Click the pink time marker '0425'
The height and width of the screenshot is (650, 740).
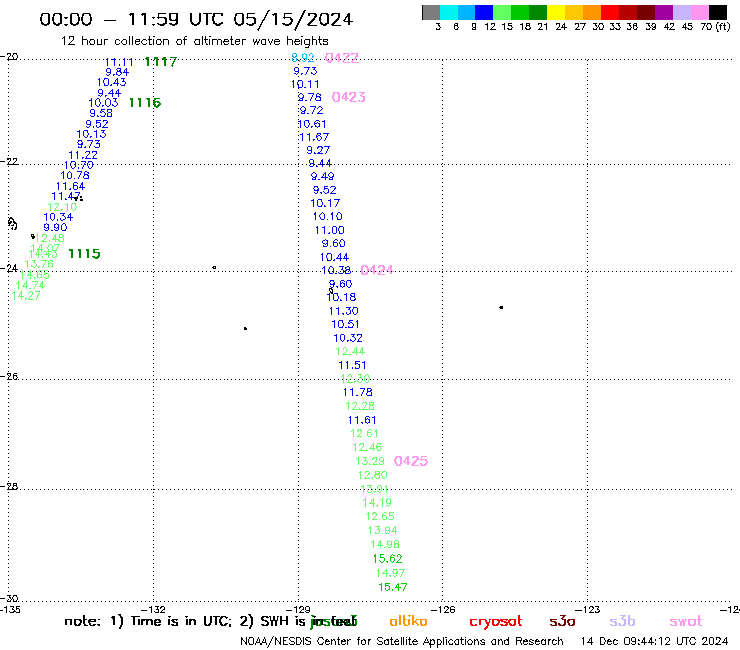coord(411,461)
